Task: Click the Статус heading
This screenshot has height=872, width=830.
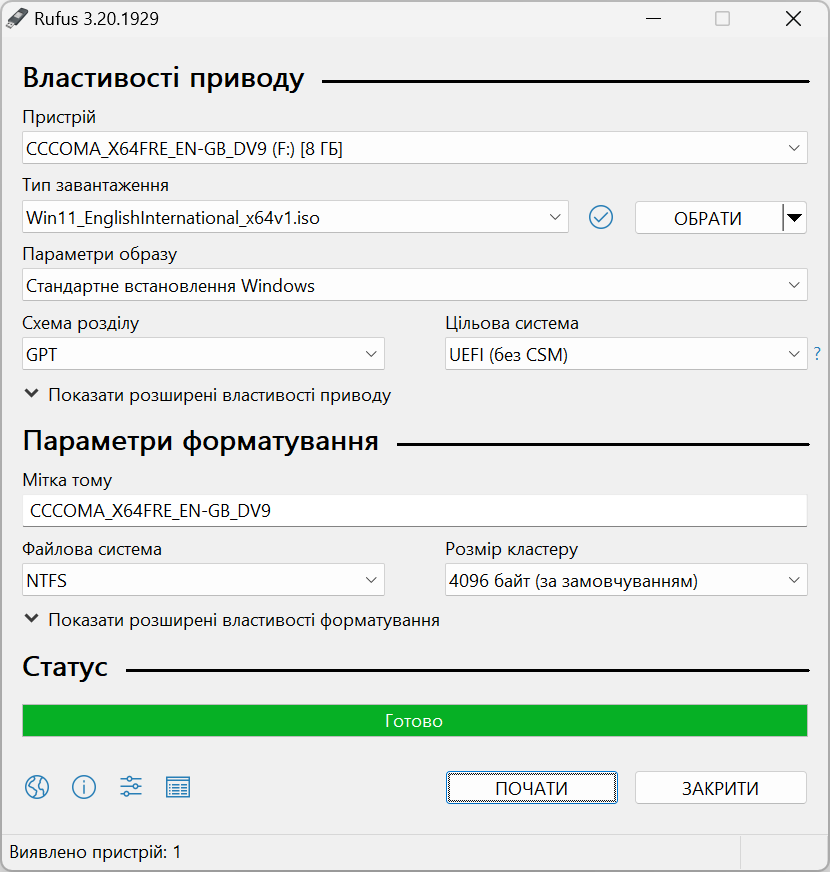Action: pyautogui.click(x=65, y=667)
